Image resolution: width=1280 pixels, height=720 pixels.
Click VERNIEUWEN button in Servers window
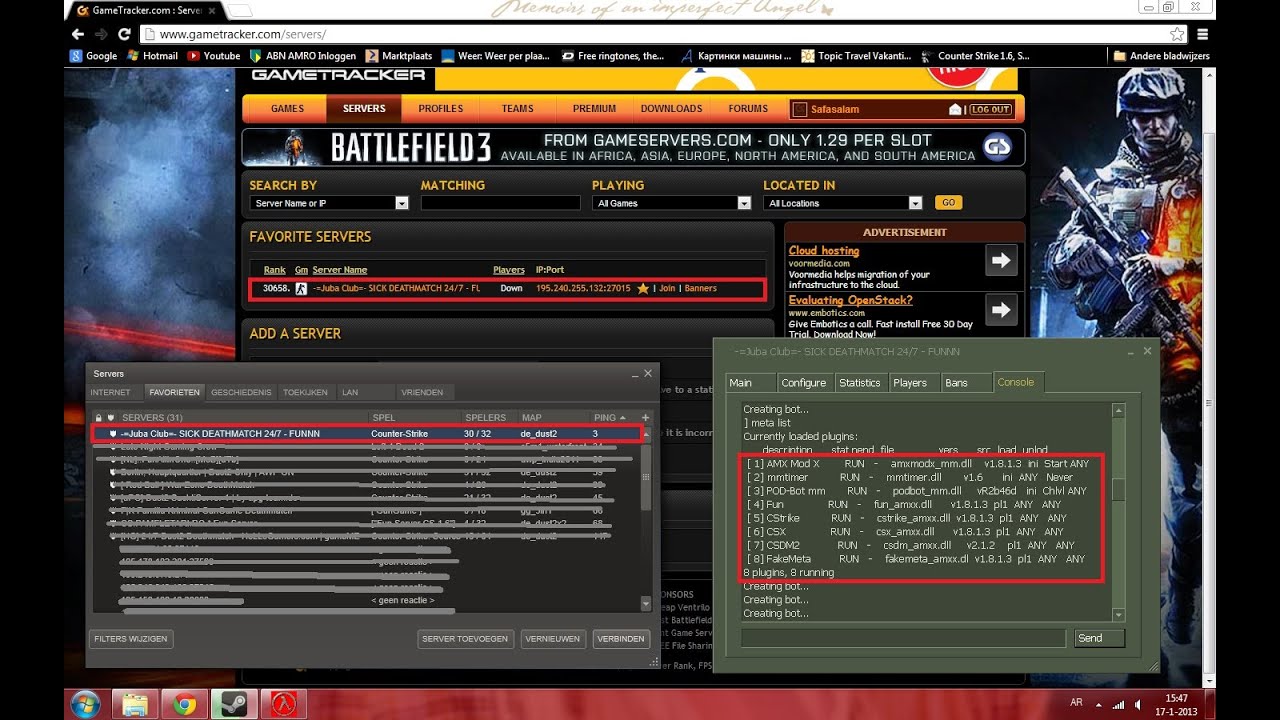(x=553, y=638)
